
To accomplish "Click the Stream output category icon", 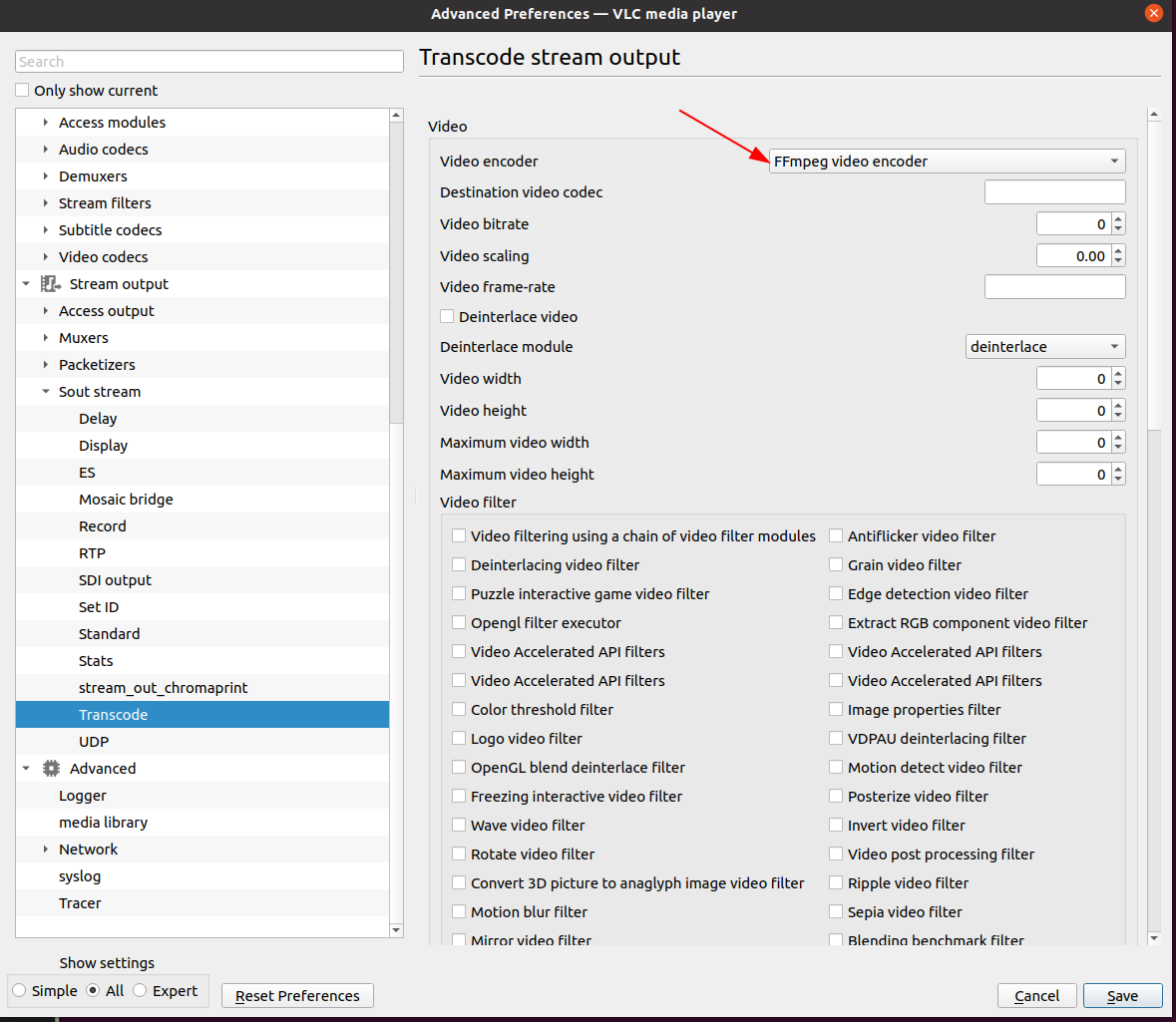I will tap(50, 284).
